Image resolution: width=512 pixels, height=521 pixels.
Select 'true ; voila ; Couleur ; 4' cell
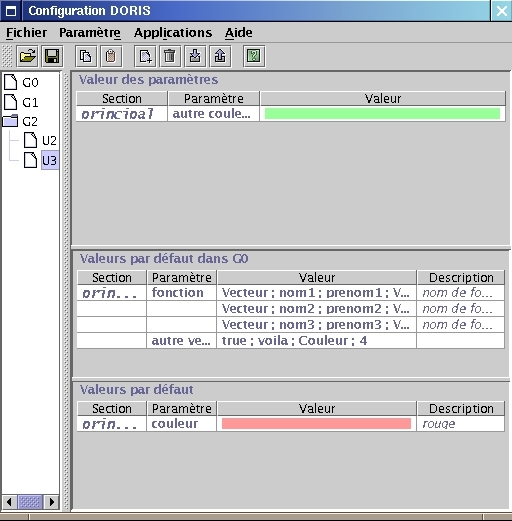coord(317,341)
